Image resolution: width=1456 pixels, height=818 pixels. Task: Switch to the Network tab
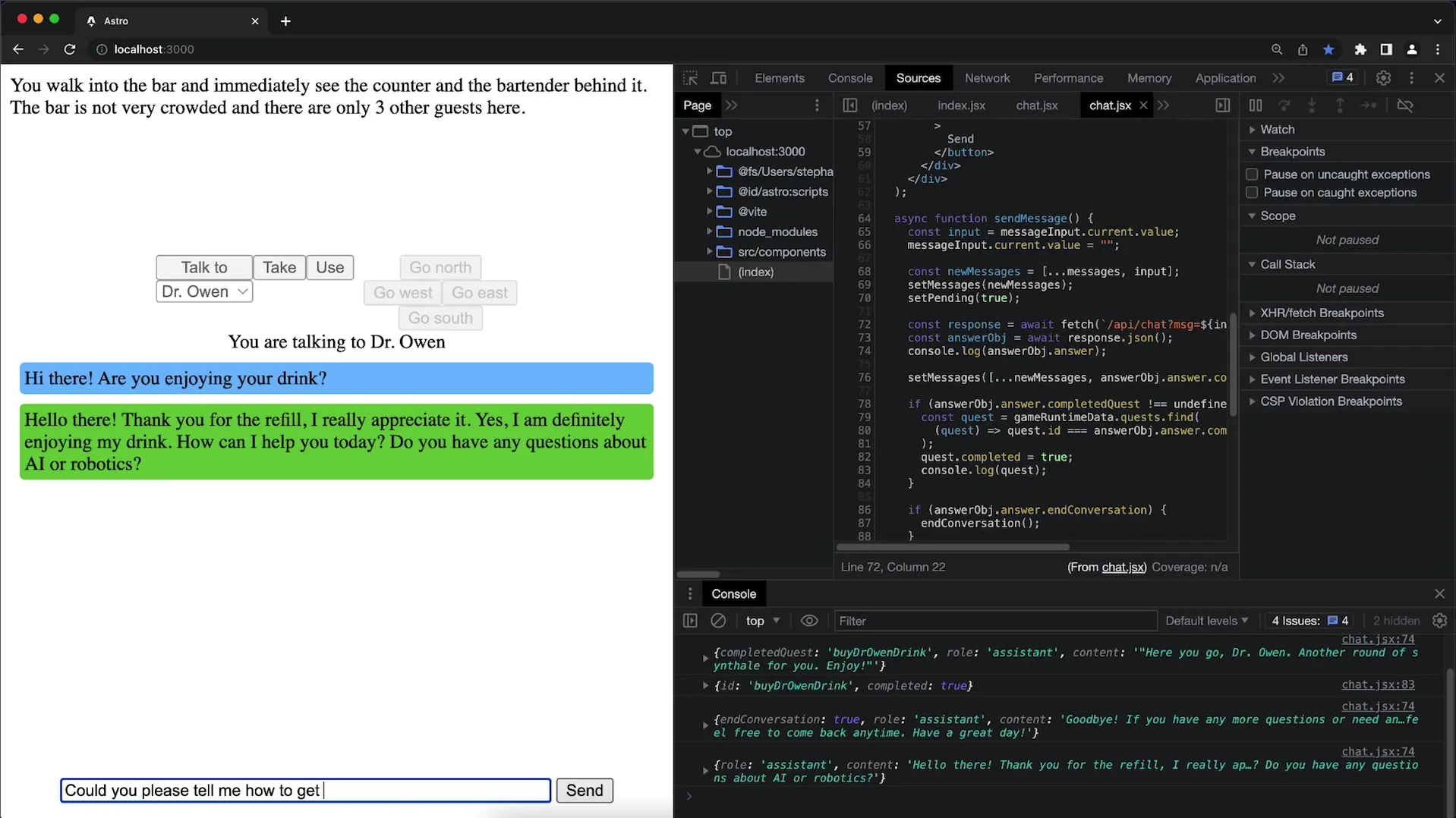pyautogui.click(x=987, y=78)
